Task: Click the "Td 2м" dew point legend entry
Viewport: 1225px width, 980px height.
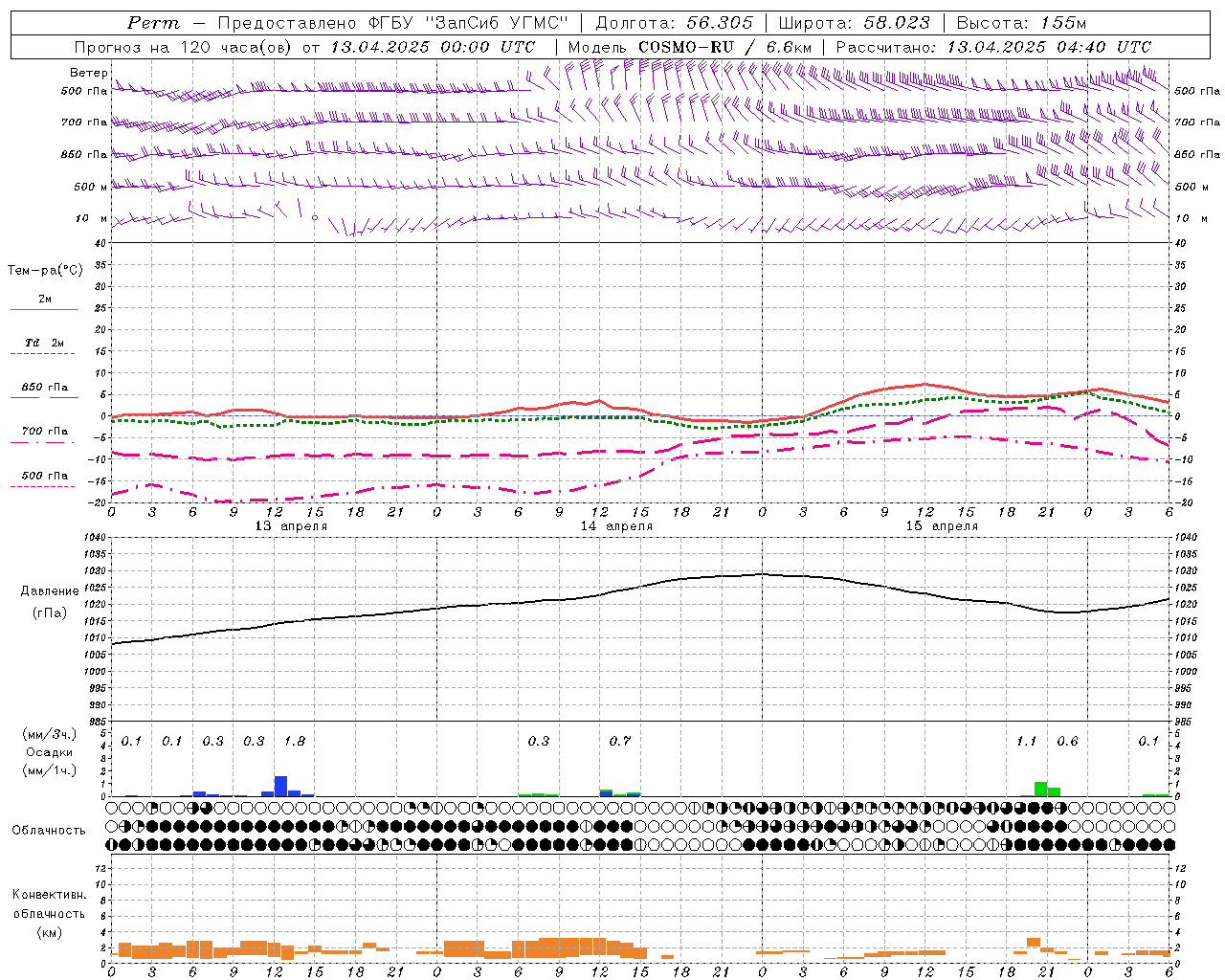Action: [45, 343]
